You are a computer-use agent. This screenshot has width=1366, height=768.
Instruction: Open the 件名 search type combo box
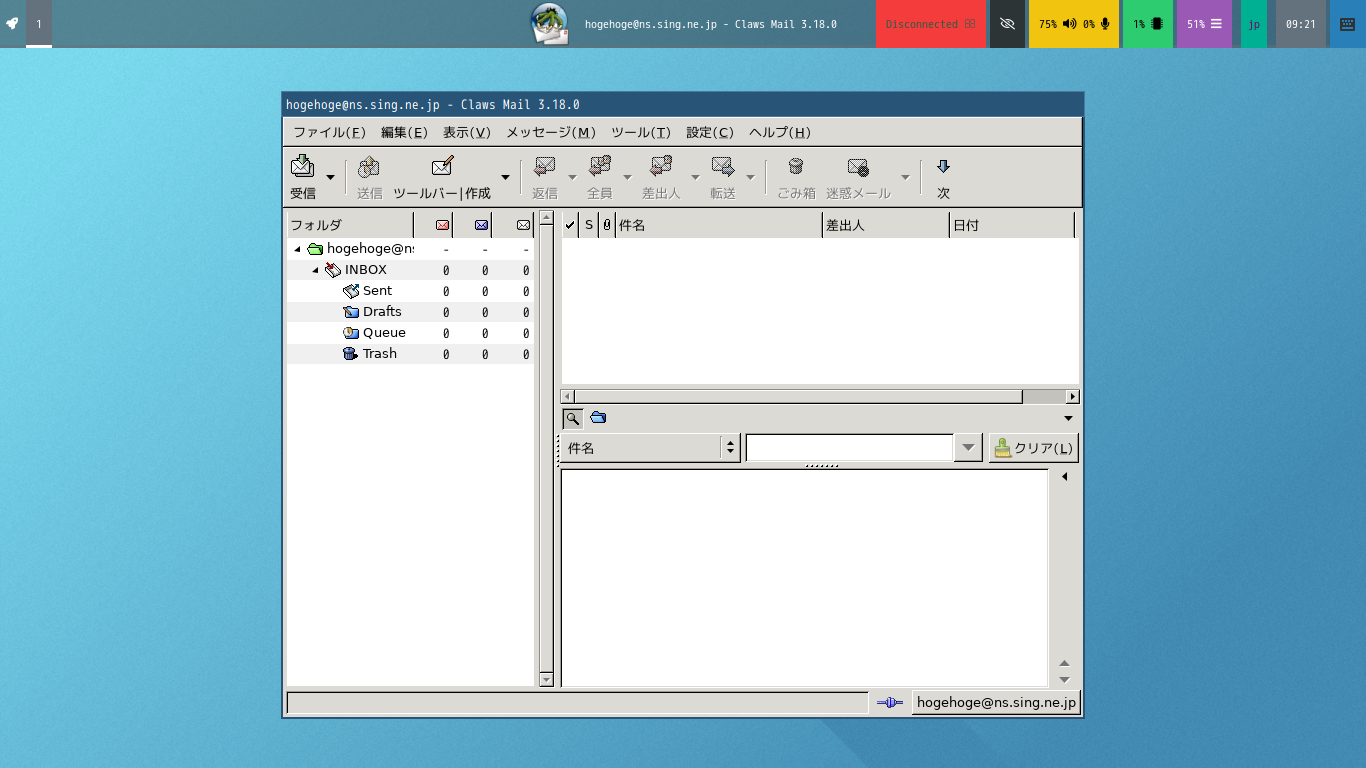[650, 448]
